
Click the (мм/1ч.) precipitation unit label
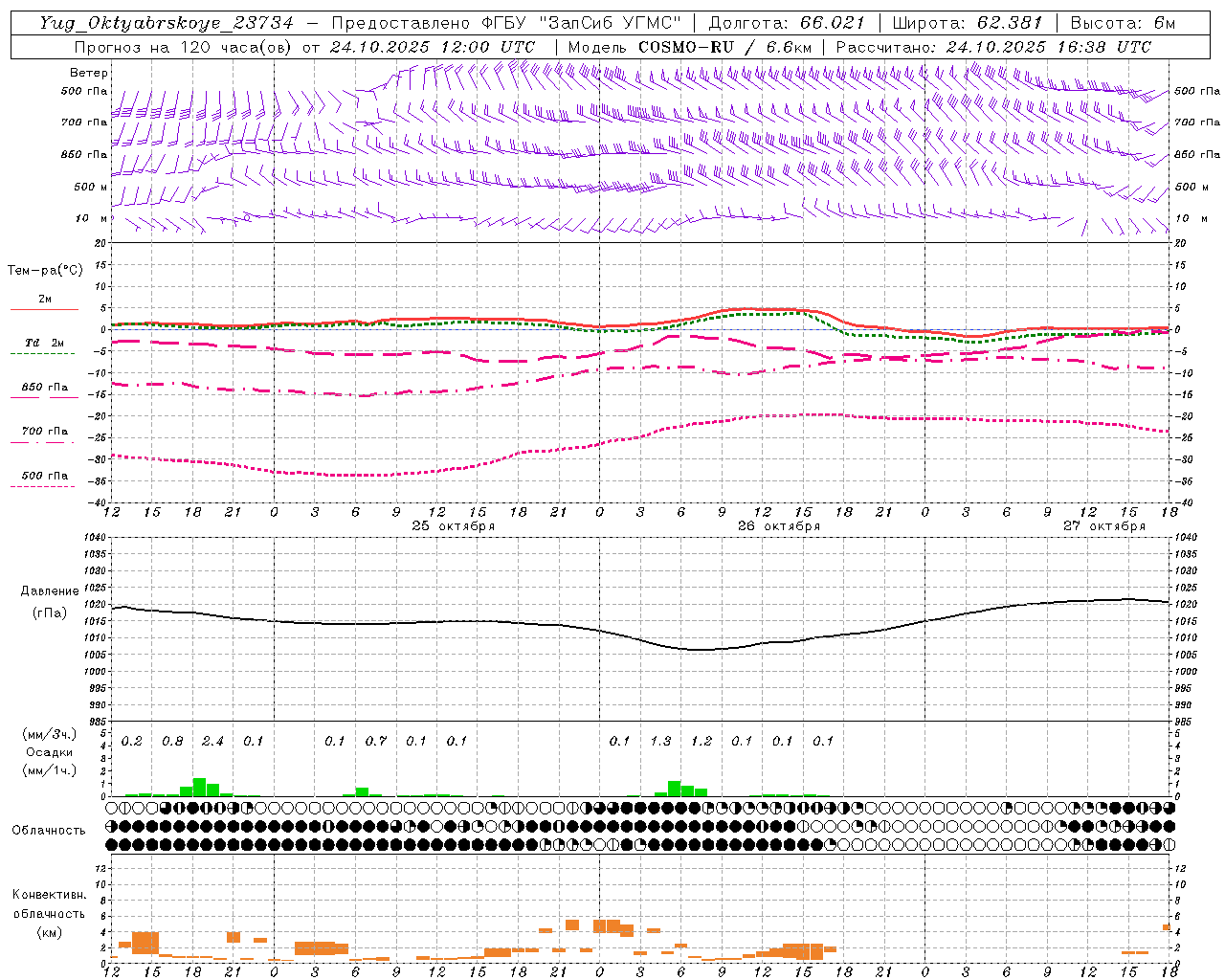[49, 770]
